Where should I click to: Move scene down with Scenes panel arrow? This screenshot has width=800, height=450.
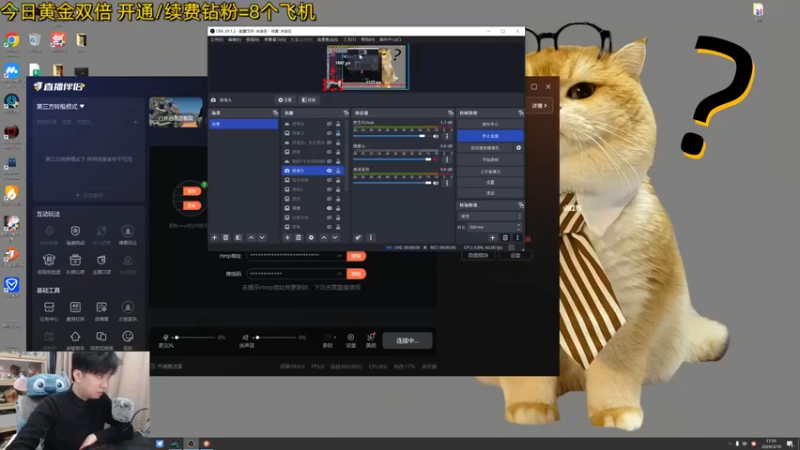coord(262,238)
